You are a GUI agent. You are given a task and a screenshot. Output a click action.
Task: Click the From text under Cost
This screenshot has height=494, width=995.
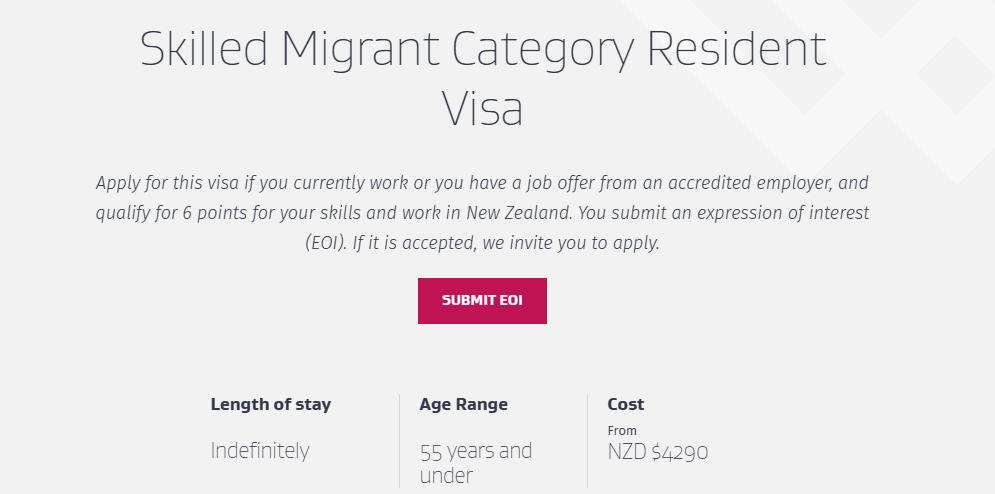pyautogui.click(x=622, y=431)
